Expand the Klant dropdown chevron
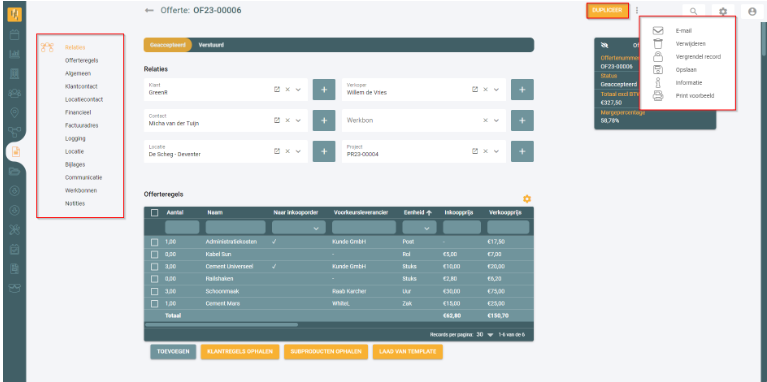767x382 pixels. click(x=298, y=90)
